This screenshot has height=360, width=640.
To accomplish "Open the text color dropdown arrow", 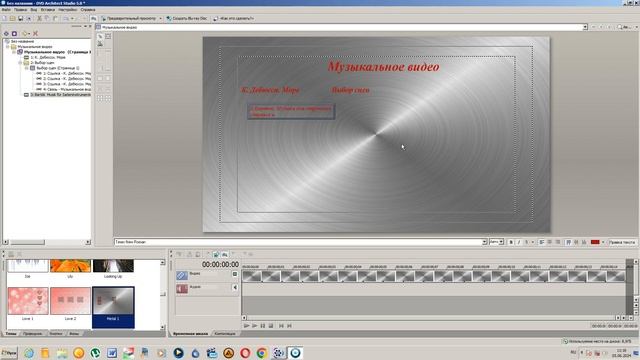I will pyautogui.click(x=603, y=242).
